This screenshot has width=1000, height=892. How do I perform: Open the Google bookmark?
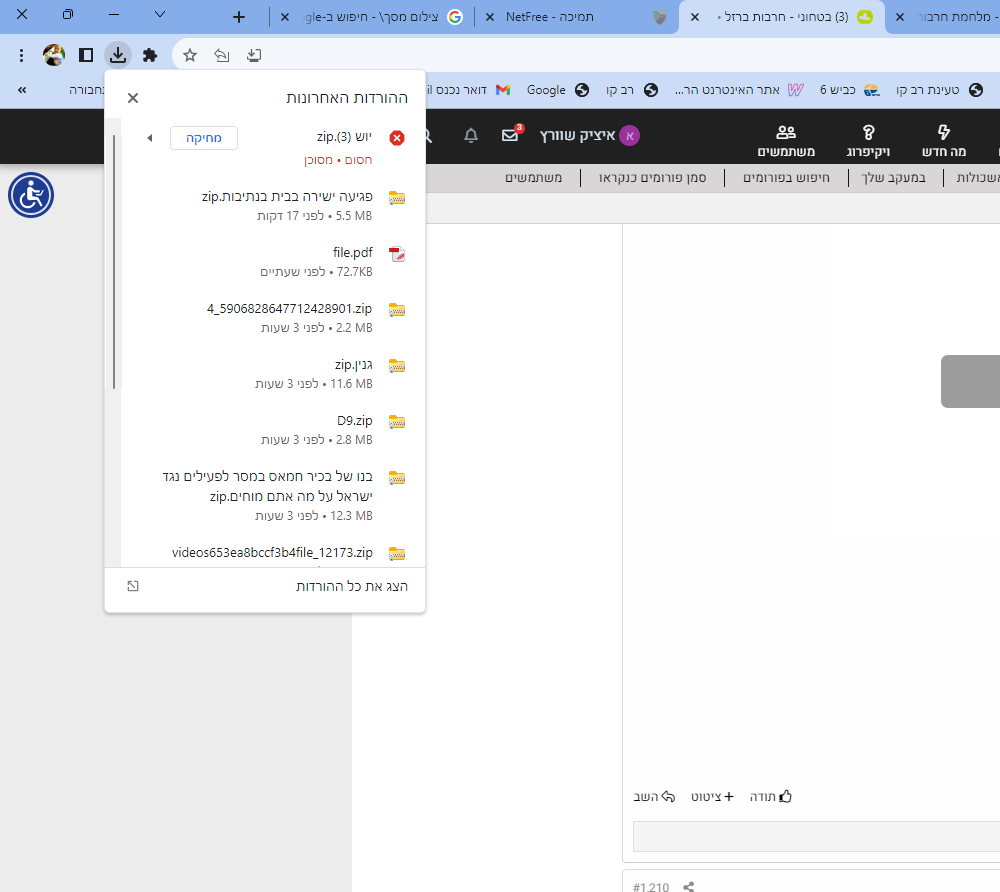click(x=557, y=90)
